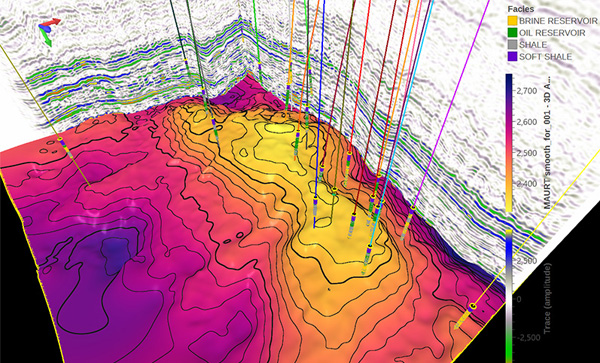Click the SHALE gray legend swatch
This screenshot has height=363, width=600.
click(x=512, y=45)
